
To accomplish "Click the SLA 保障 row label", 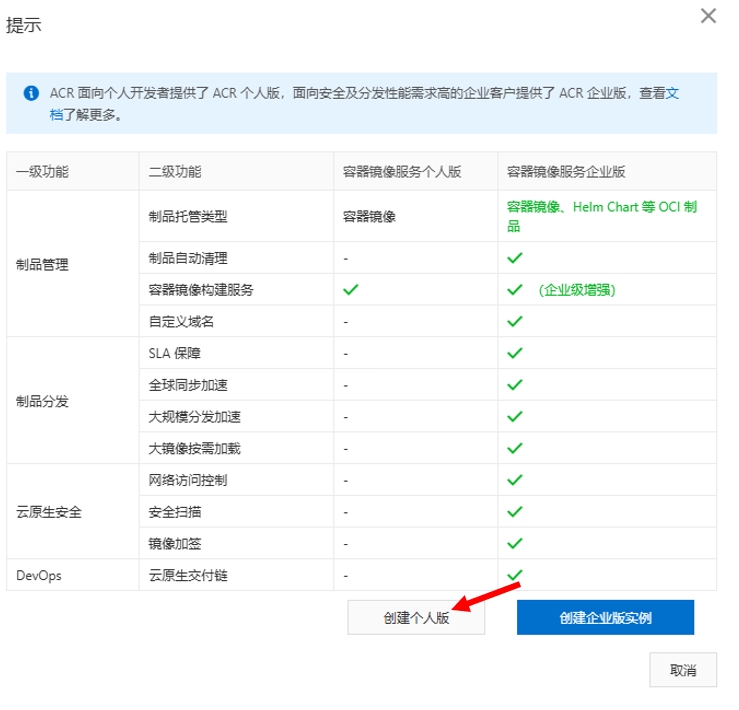I will click(x=175, y=353).
